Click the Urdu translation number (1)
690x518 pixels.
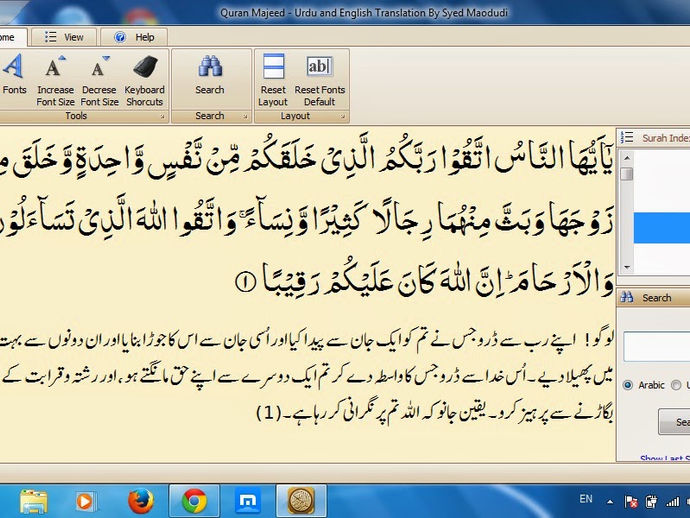268,412
